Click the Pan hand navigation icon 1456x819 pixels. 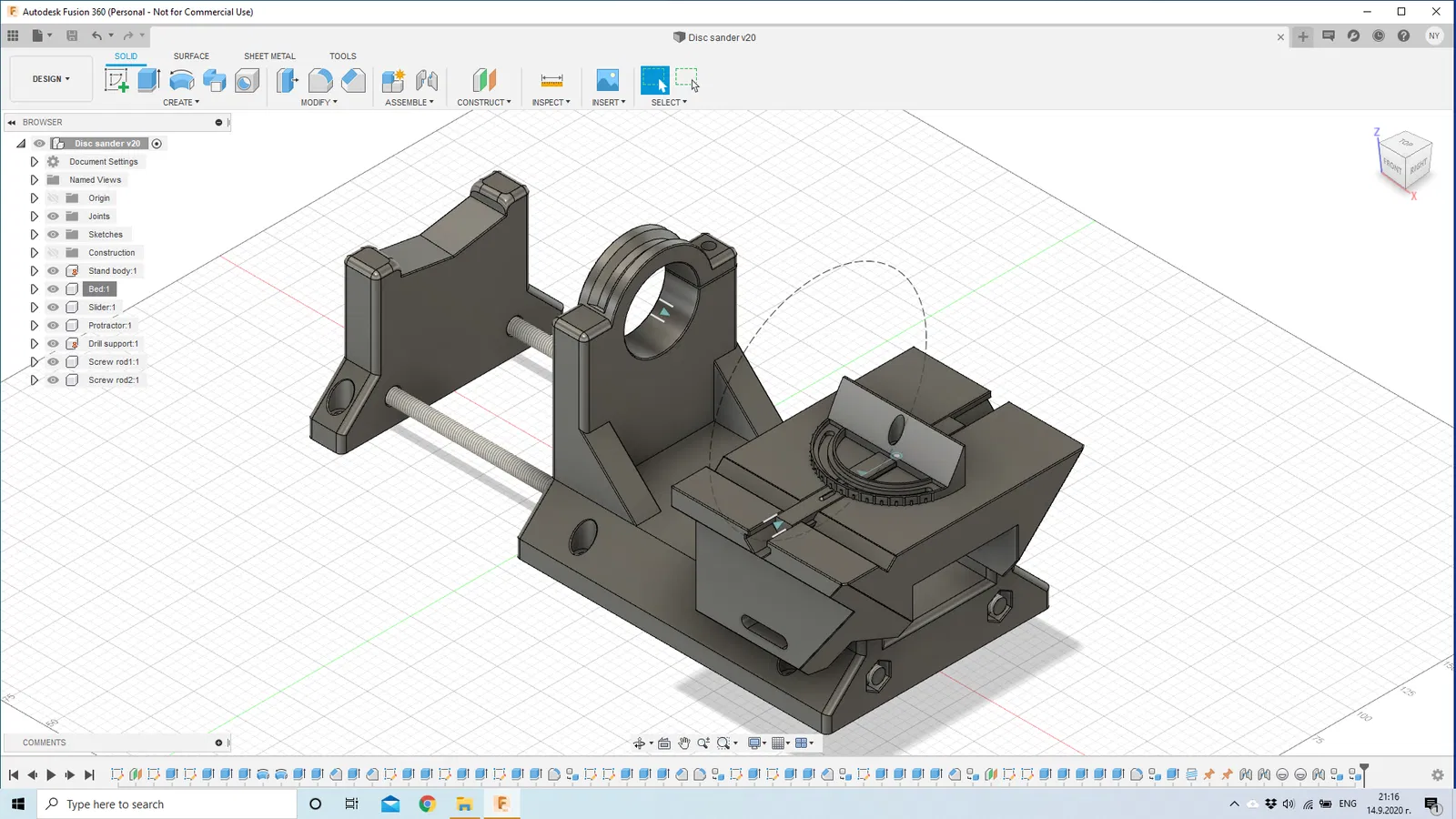point(684,743)
